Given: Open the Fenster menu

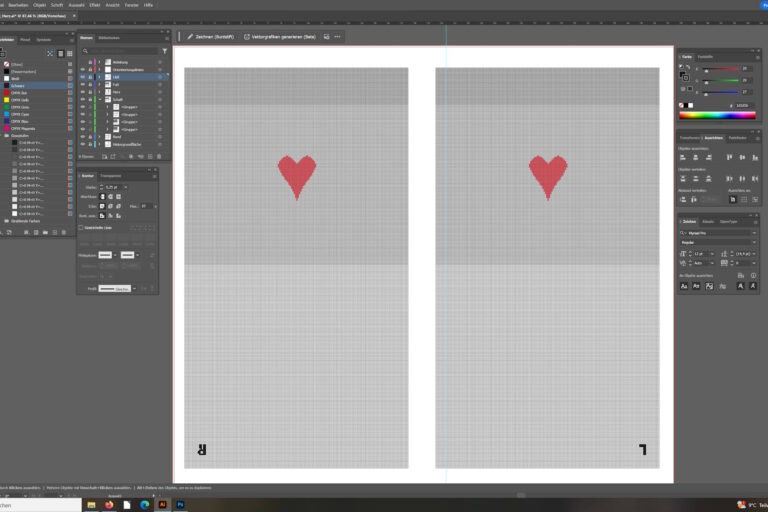Looking at the screenshot, I should (131, 5).
